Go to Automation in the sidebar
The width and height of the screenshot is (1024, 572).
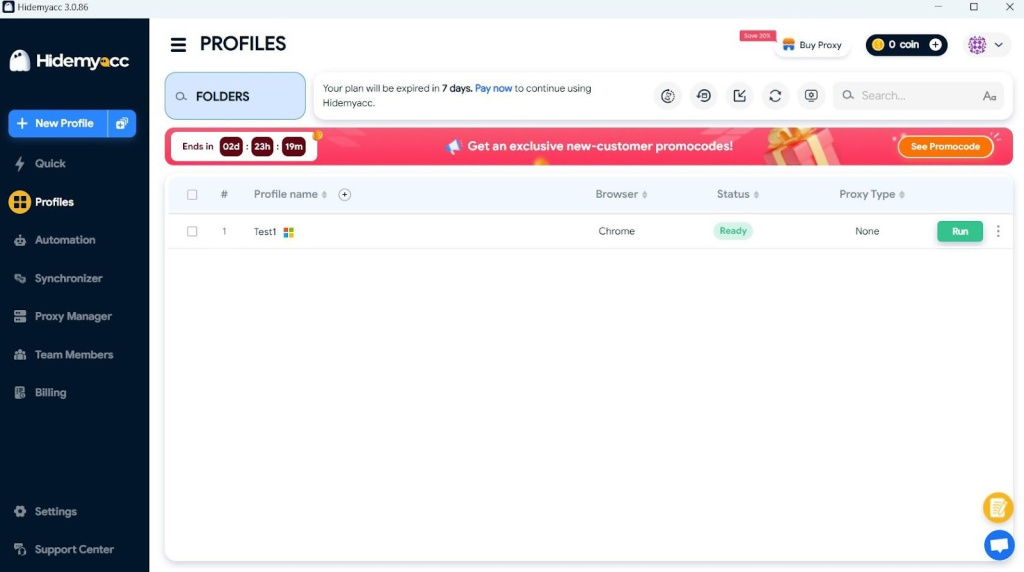coord(65,240)
